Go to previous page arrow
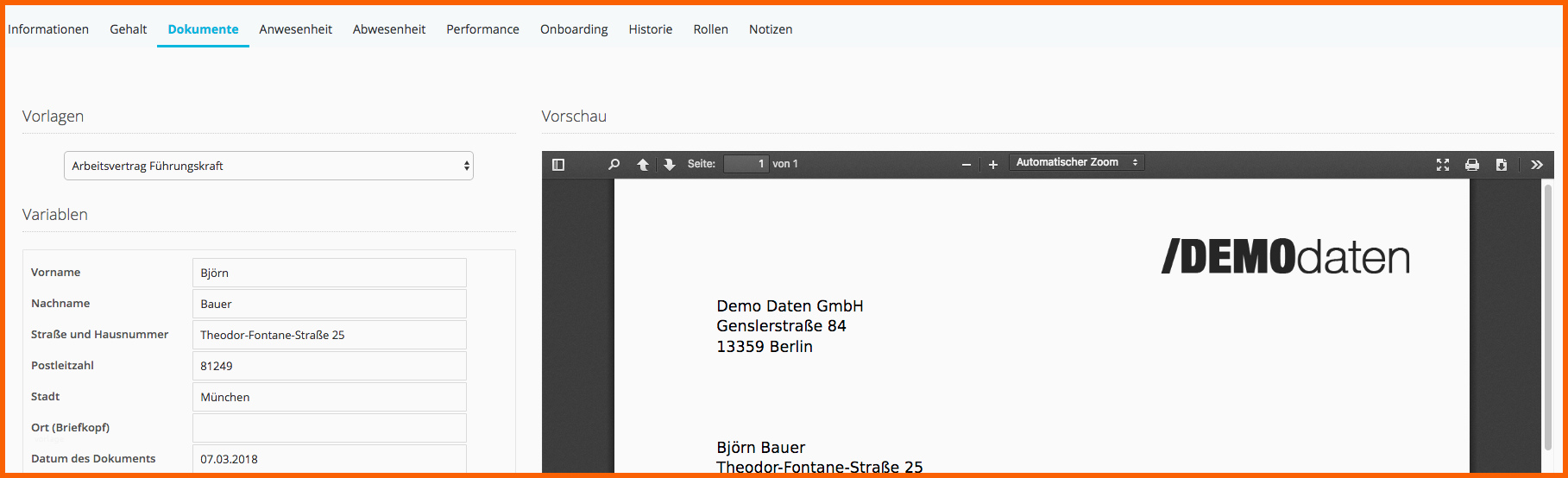1568x478 pixels. tap(643, 164)
